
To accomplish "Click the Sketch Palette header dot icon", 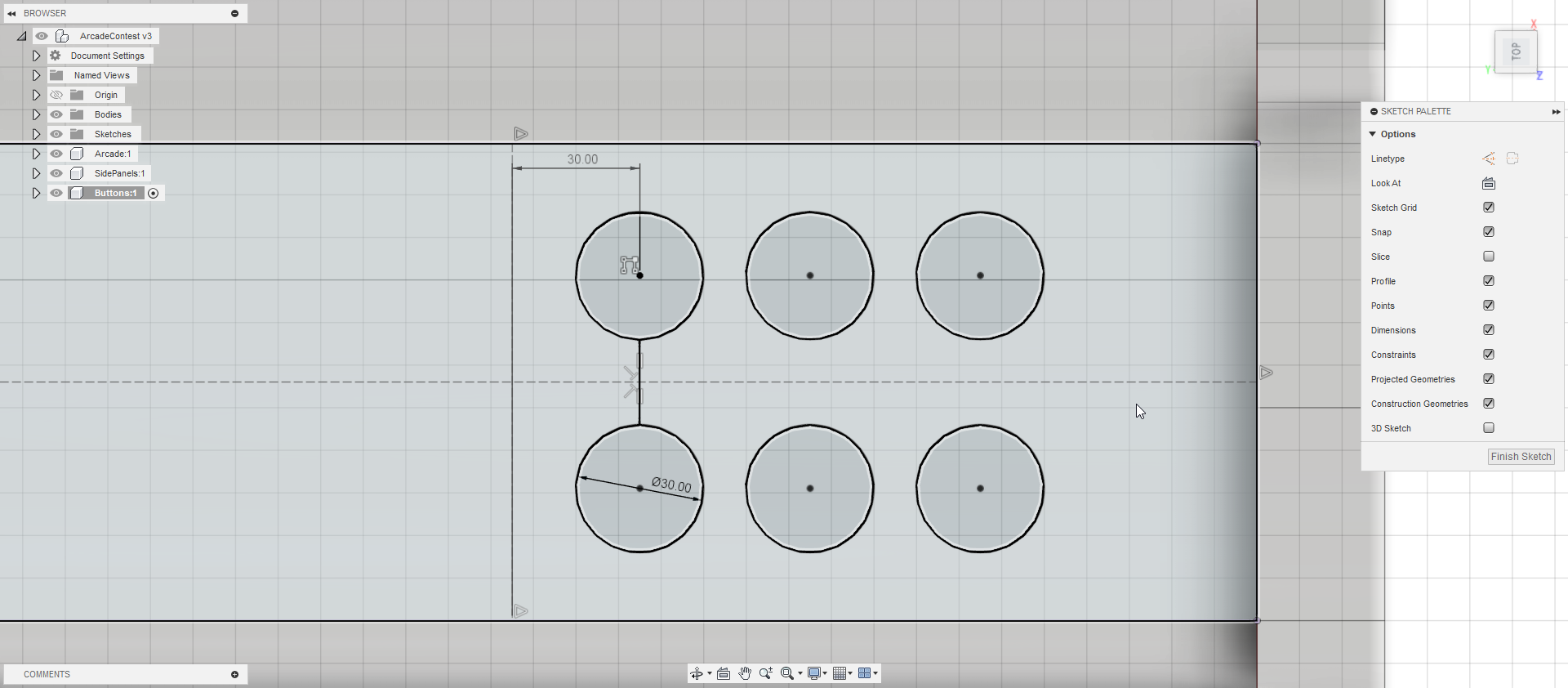I will [1374, 111].
